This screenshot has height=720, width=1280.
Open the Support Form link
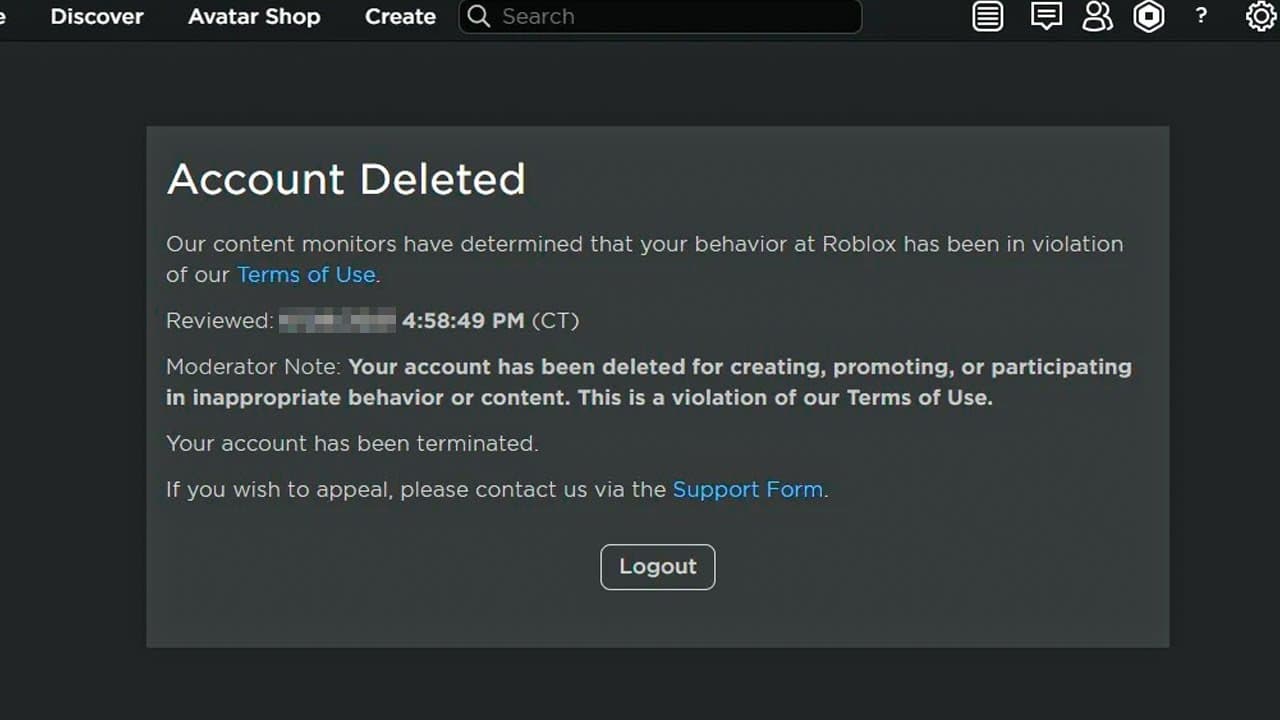point(748,490)
